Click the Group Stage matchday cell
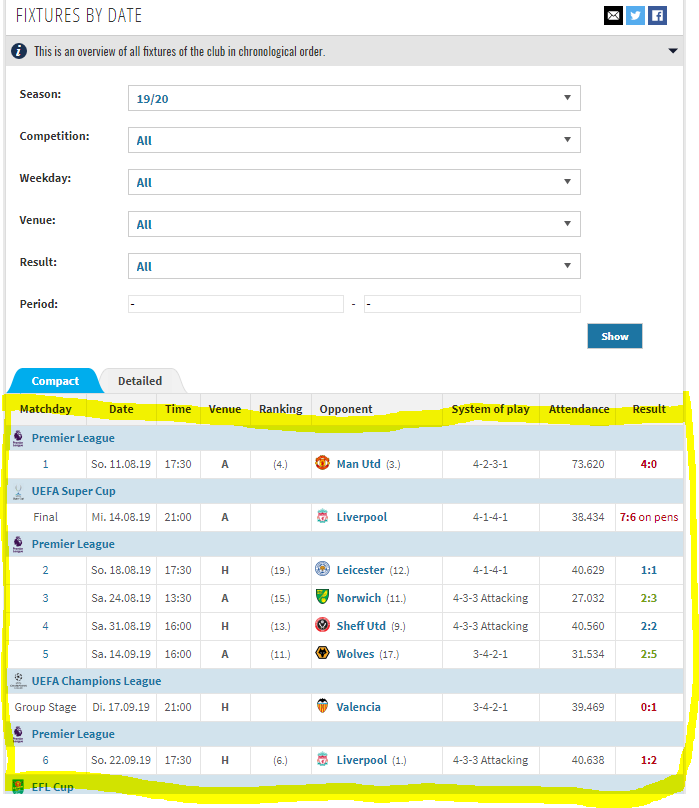699x808 pixels. pos(45,707)
